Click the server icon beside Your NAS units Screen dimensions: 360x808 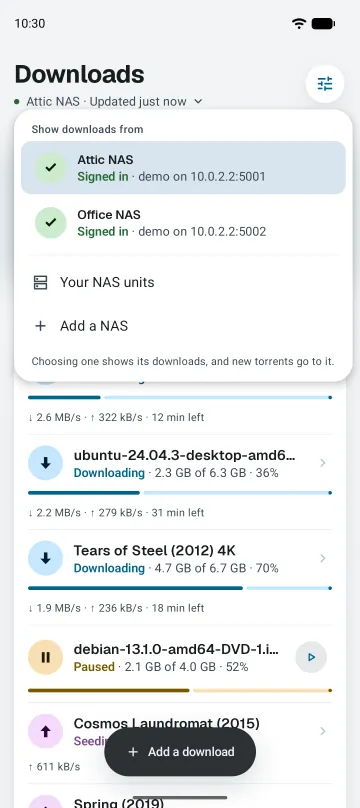click(40, 282)
